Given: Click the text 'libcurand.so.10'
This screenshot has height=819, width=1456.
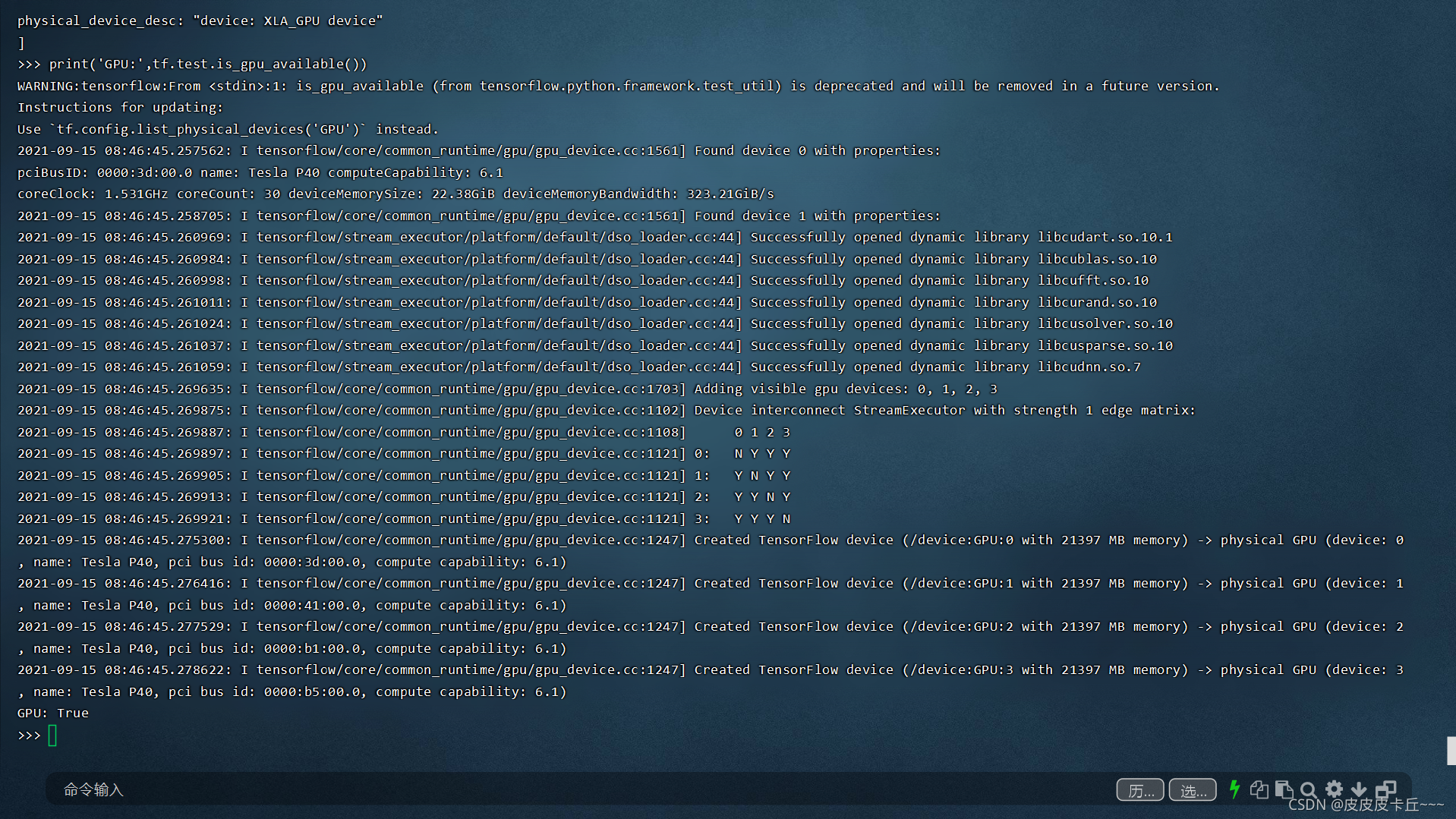Looking at the screenshot, I should [x=1098, y=303].
